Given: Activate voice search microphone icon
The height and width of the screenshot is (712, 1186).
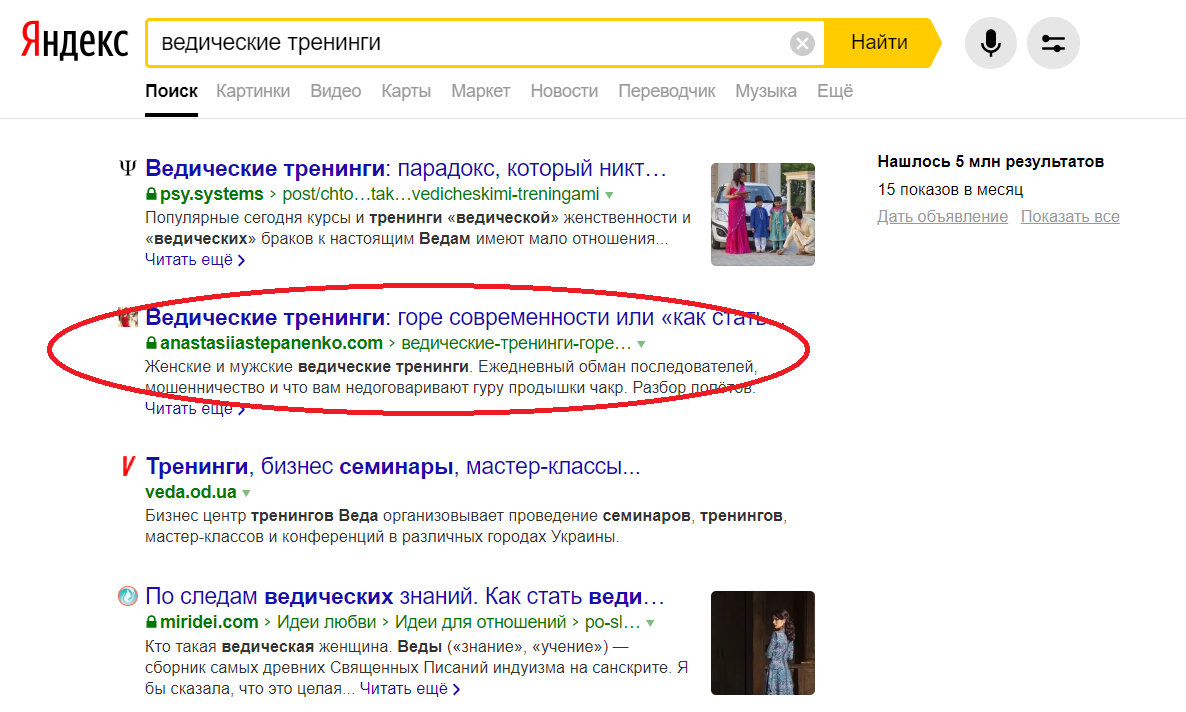Looking at the screenshot, I should (x=990, y=43).
